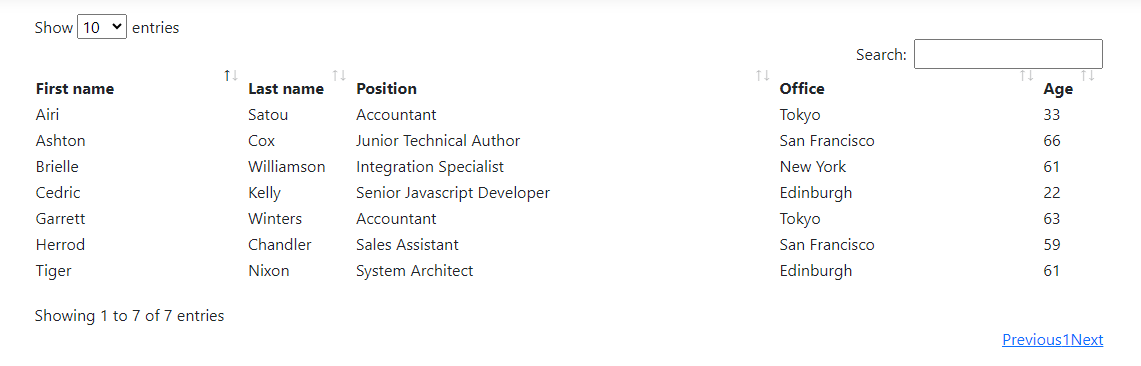Viewport: 1141px width, 366px height.
Task: Click the Senior Javascript Developer cell
Action: [x=453, y=193]
